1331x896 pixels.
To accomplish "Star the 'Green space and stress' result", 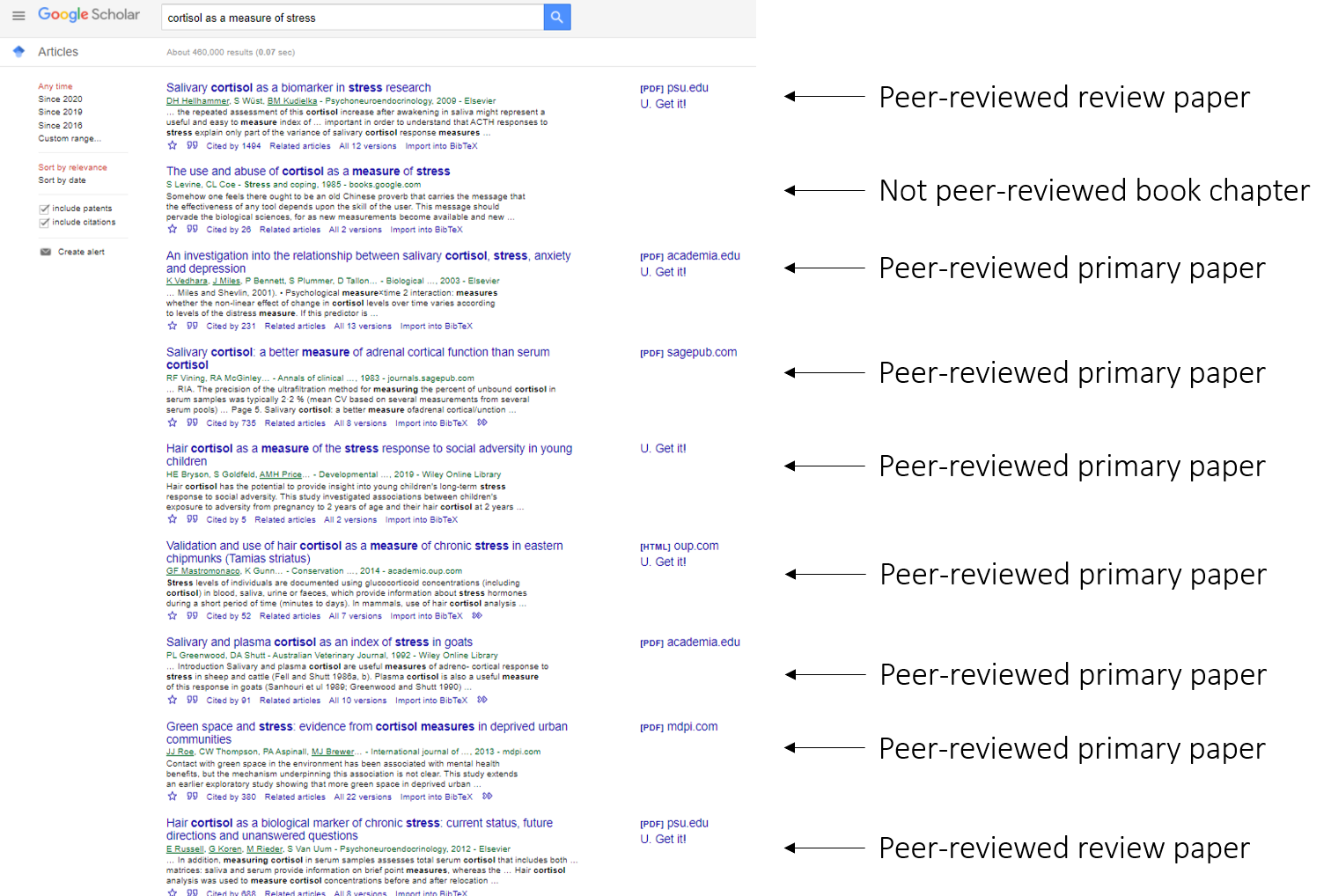I will 173,797.
